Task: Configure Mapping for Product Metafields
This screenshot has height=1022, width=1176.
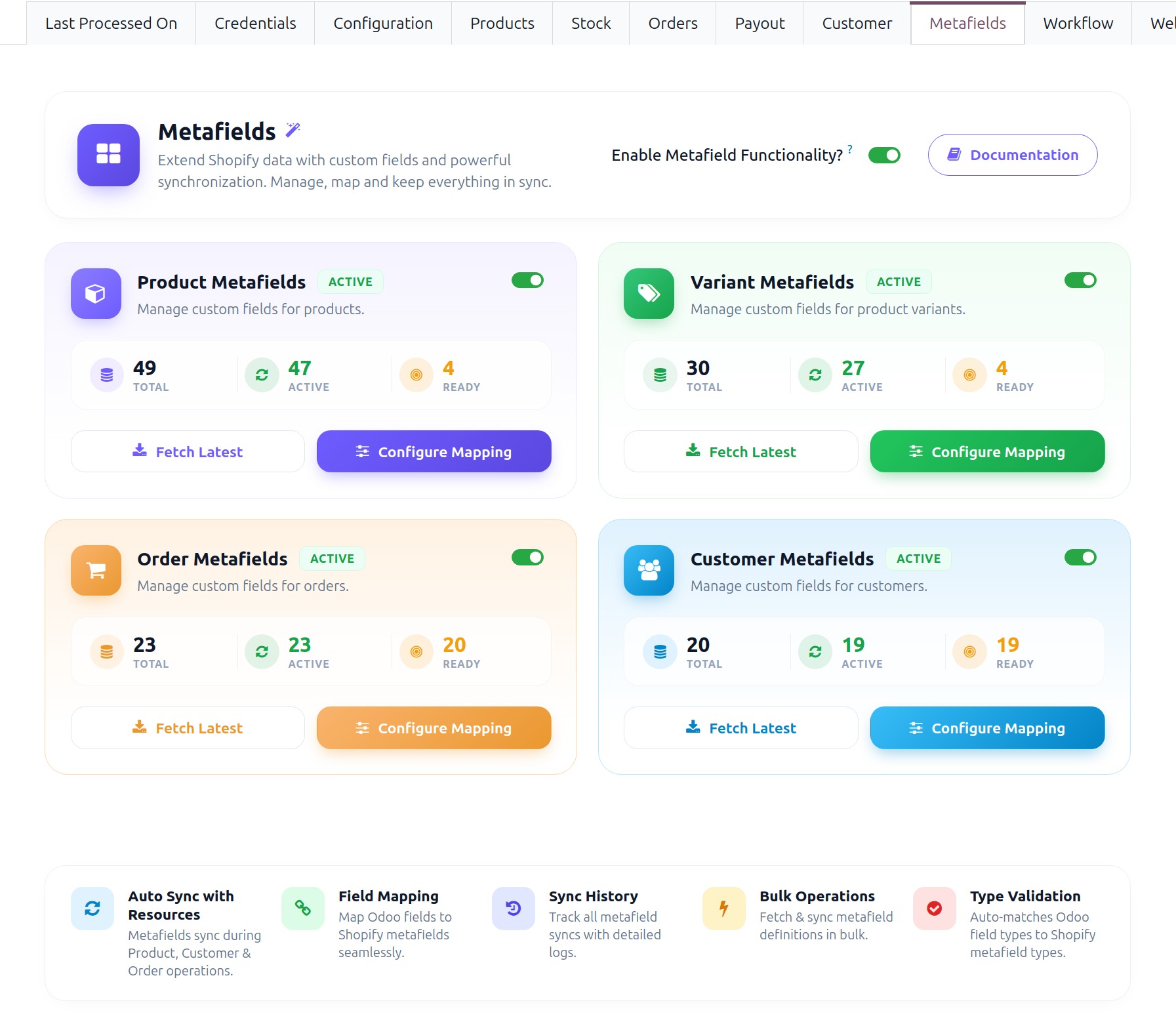Action: (434, 451)
